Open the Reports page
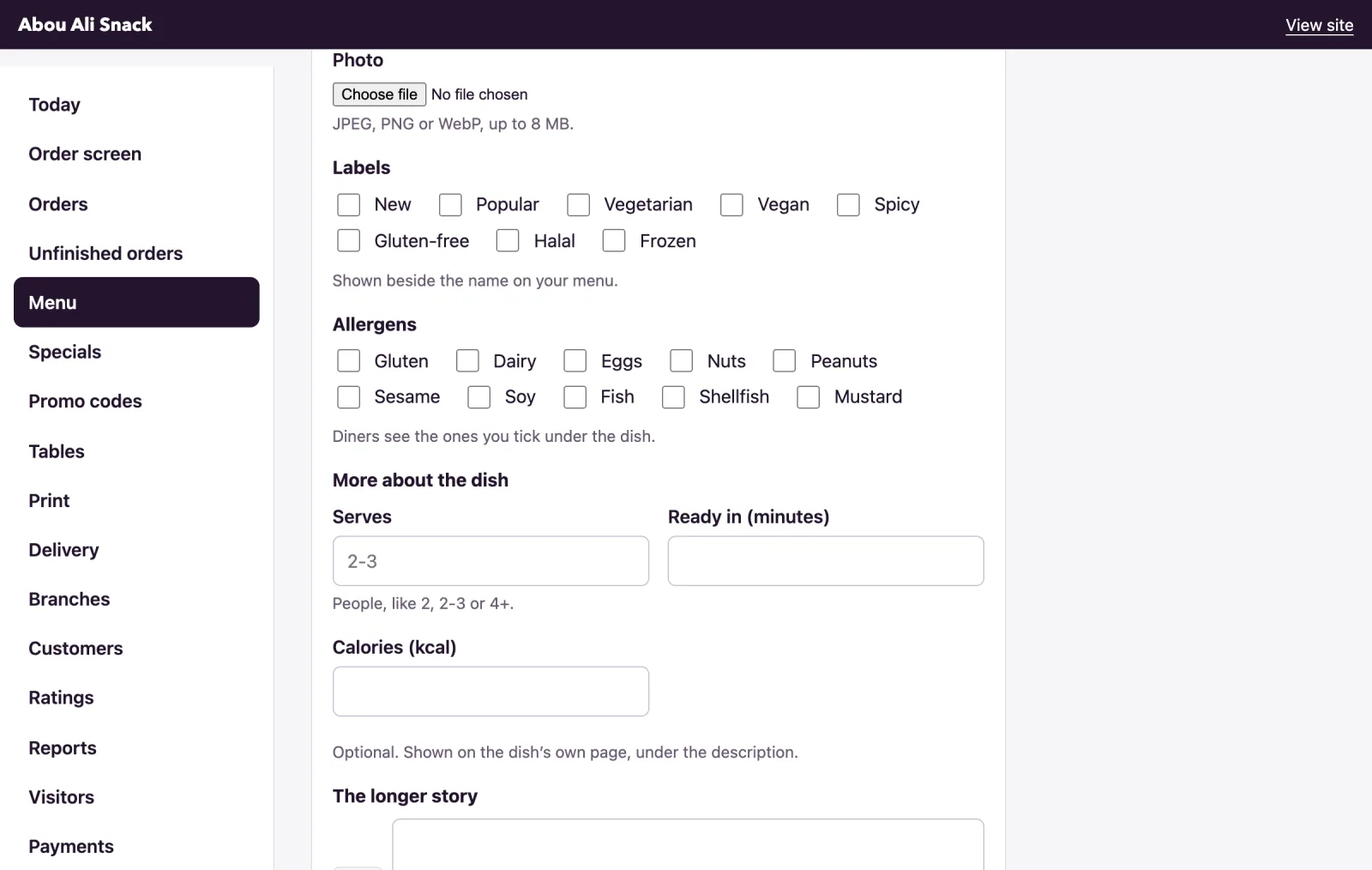The width and height of the screenshot is (1372, 870). click(x=136, y=748)
